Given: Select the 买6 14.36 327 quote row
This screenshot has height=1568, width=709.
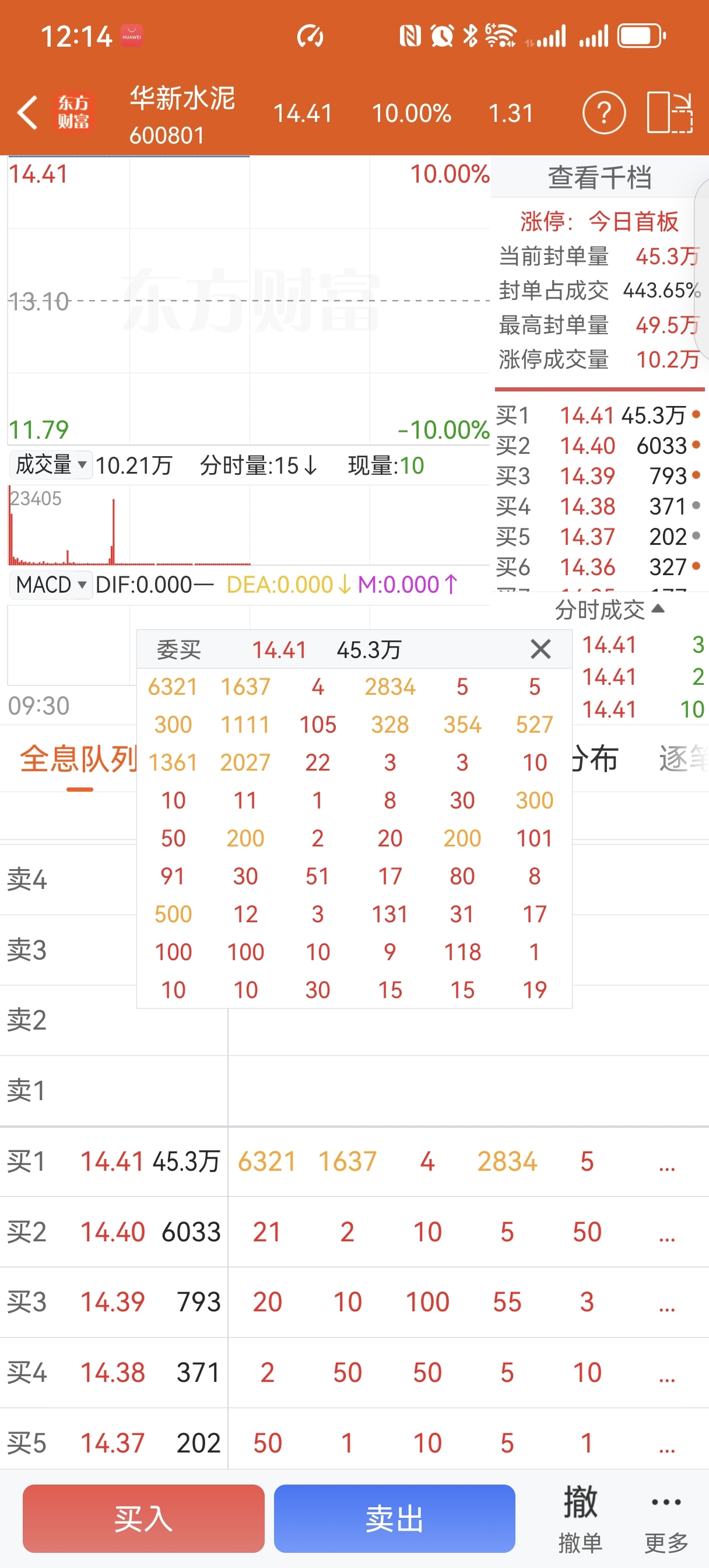Looking at the screenshot, I should coord(599,566).
